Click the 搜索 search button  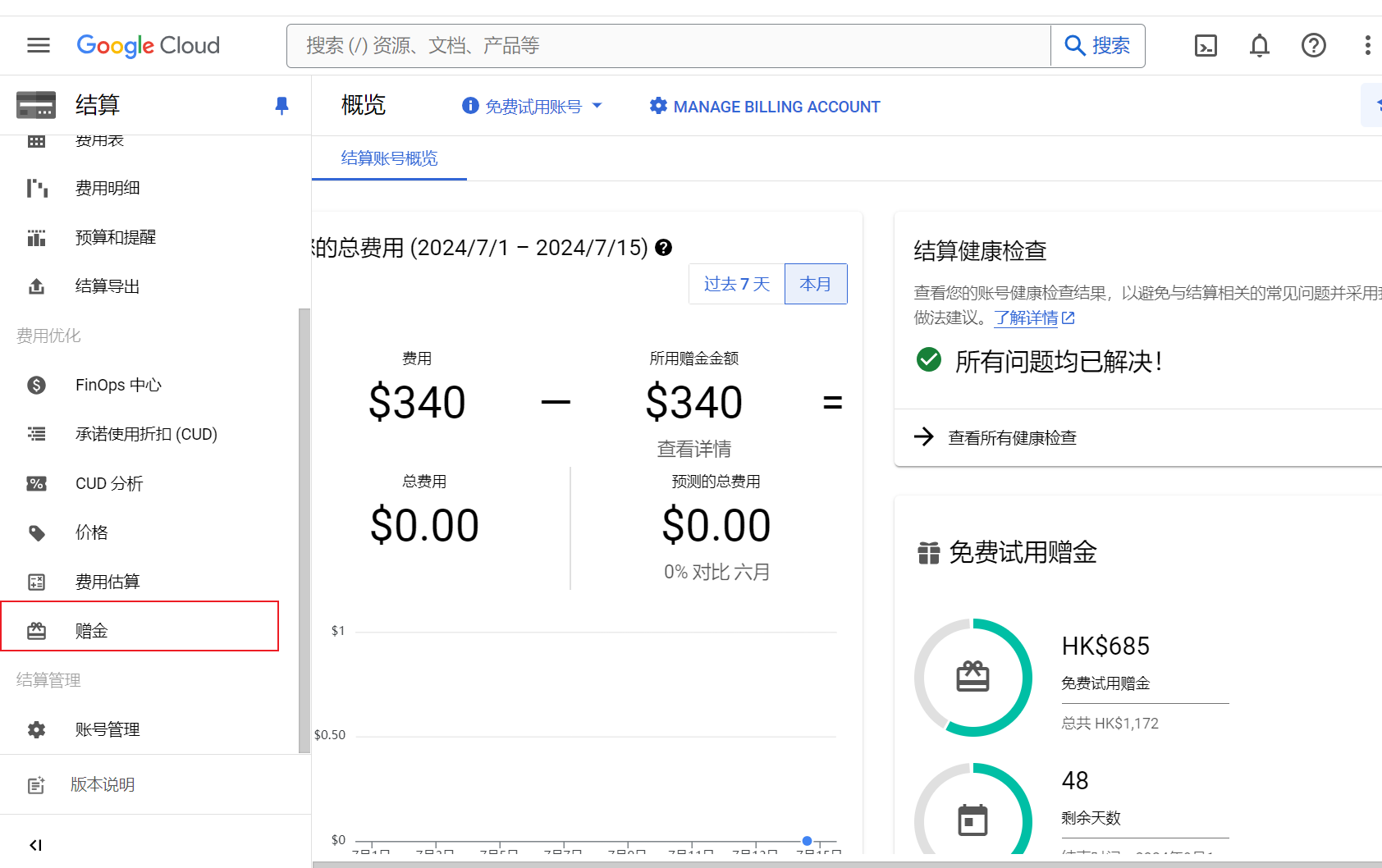(1097, 46)
